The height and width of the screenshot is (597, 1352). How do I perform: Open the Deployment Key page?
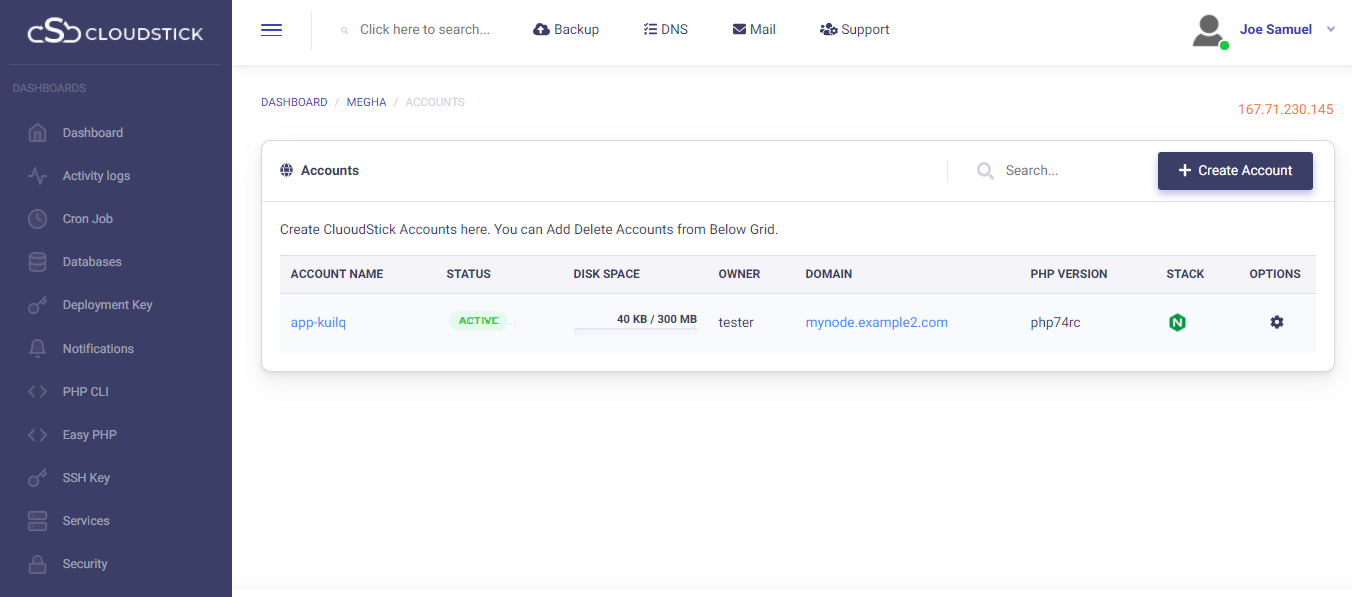[107, 305]
